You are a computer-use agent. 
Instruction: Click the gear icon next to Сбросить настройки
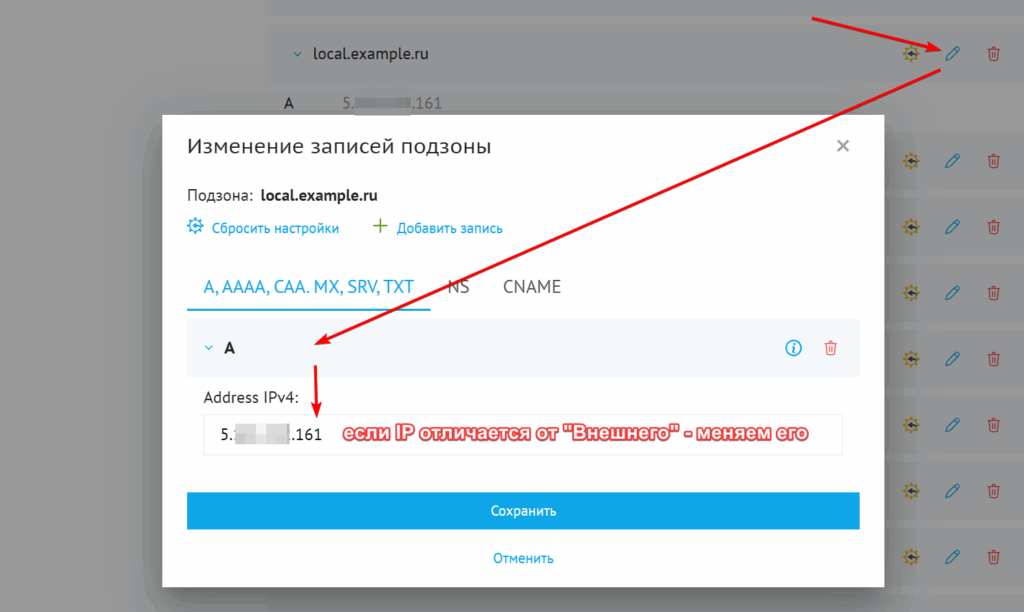click(196, 227)
